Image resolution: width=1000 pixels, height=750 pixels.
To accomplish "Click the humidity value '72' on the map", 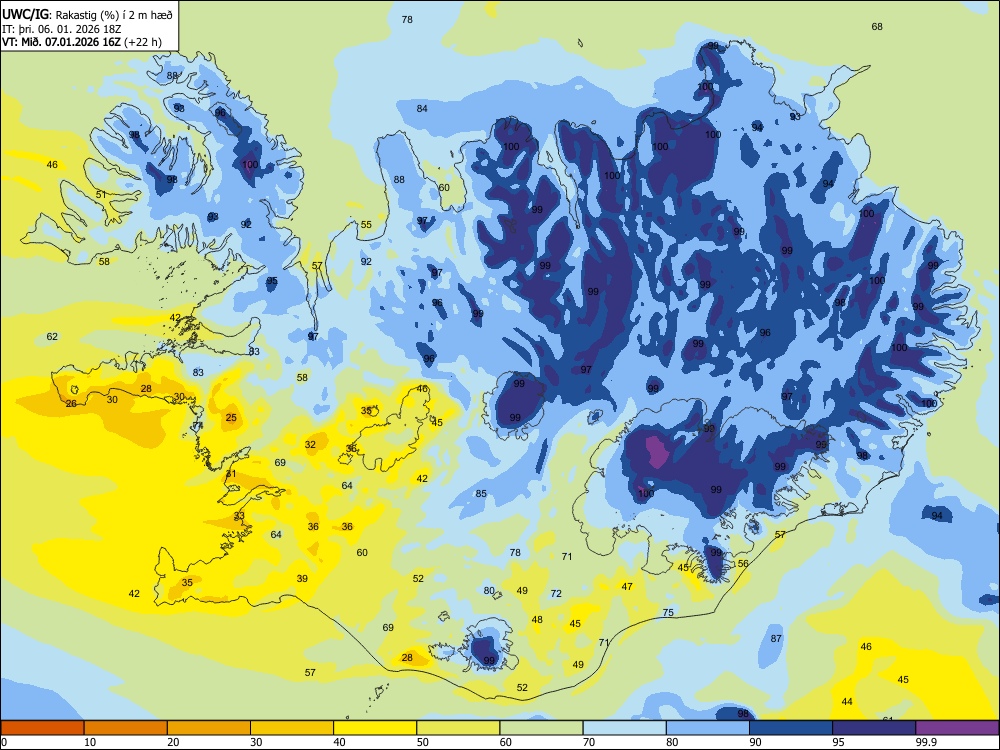I will (x=556, y=593).
